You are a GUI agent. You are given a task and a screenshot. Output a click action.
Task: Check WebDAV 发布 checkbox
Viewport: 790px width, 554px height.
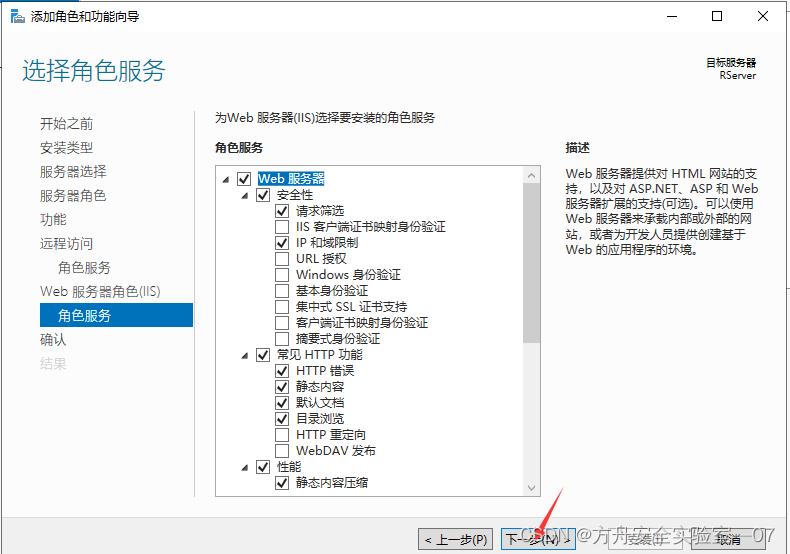(x=282, y=451)
